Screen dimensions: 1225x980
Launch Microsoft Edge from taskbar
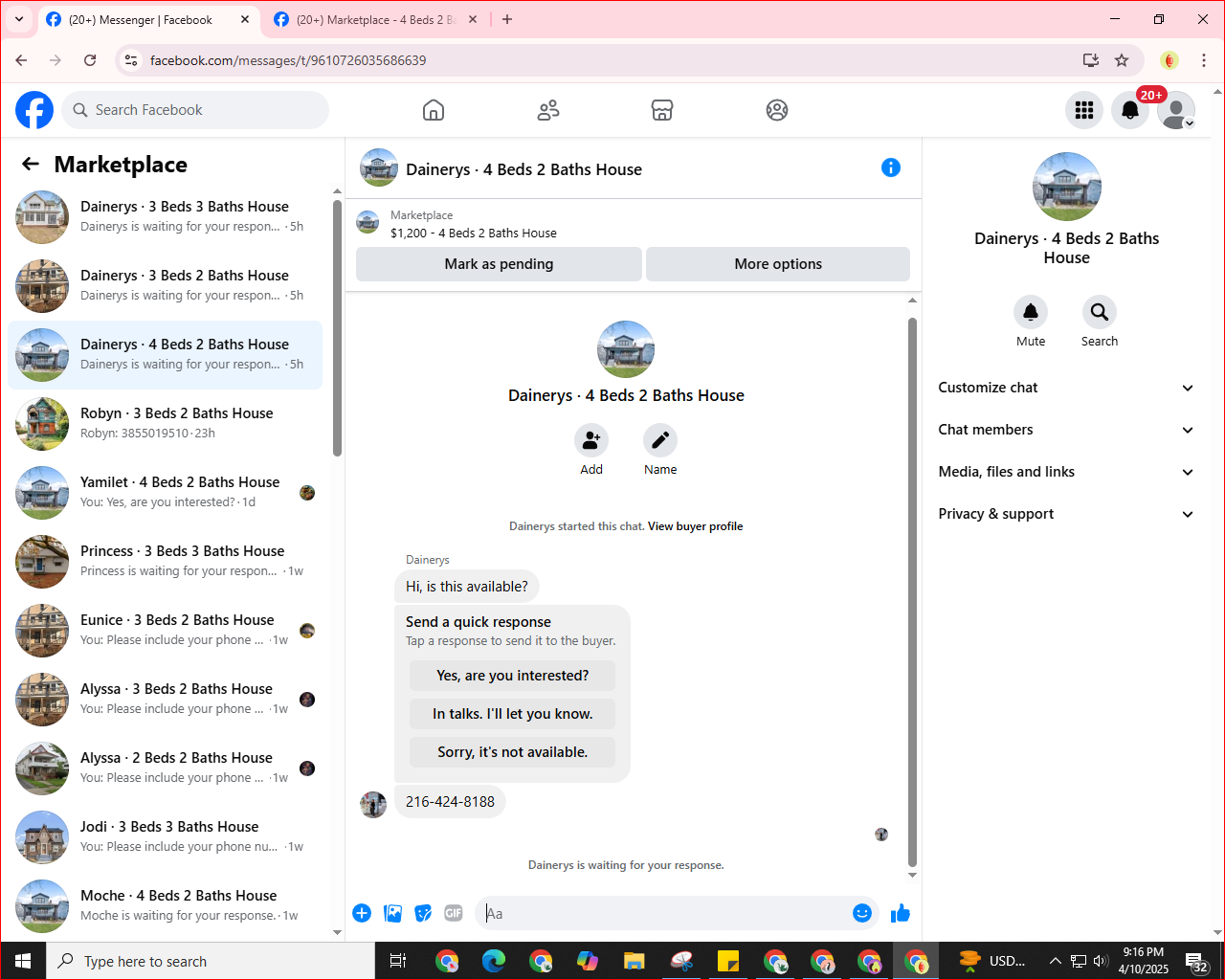494,961
